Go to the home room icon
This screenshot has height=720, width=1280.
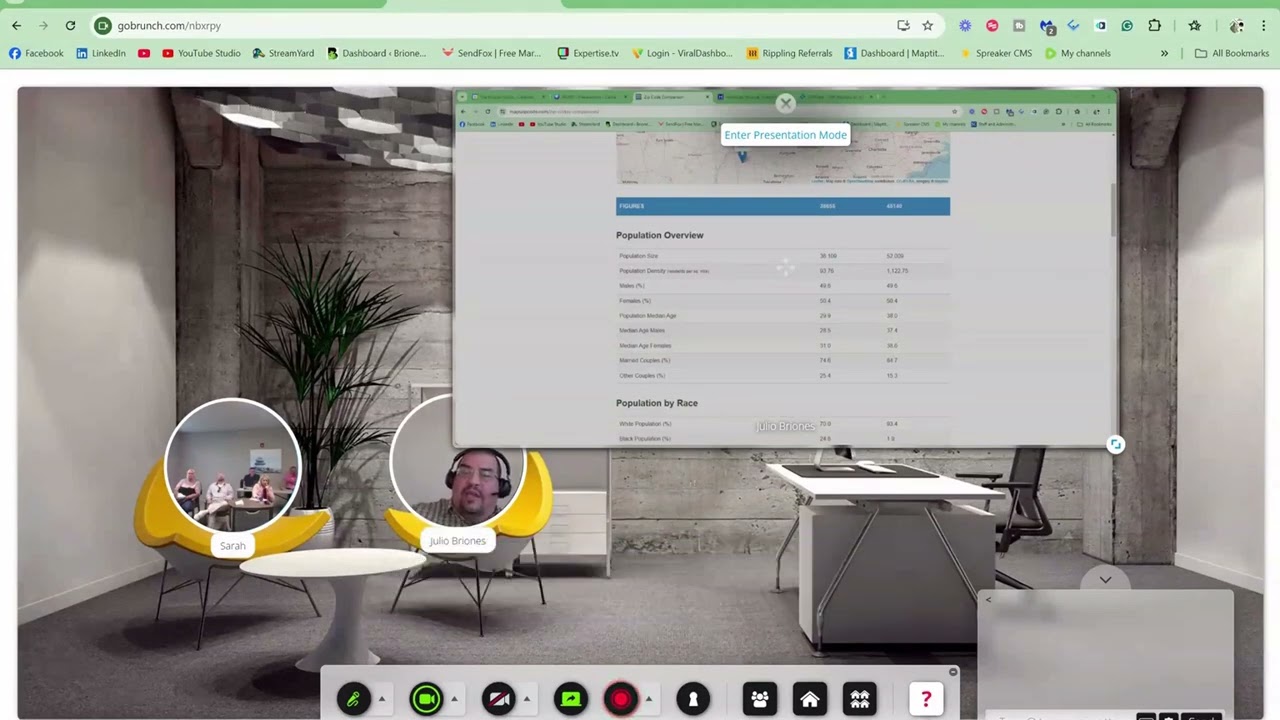[810, 699]
